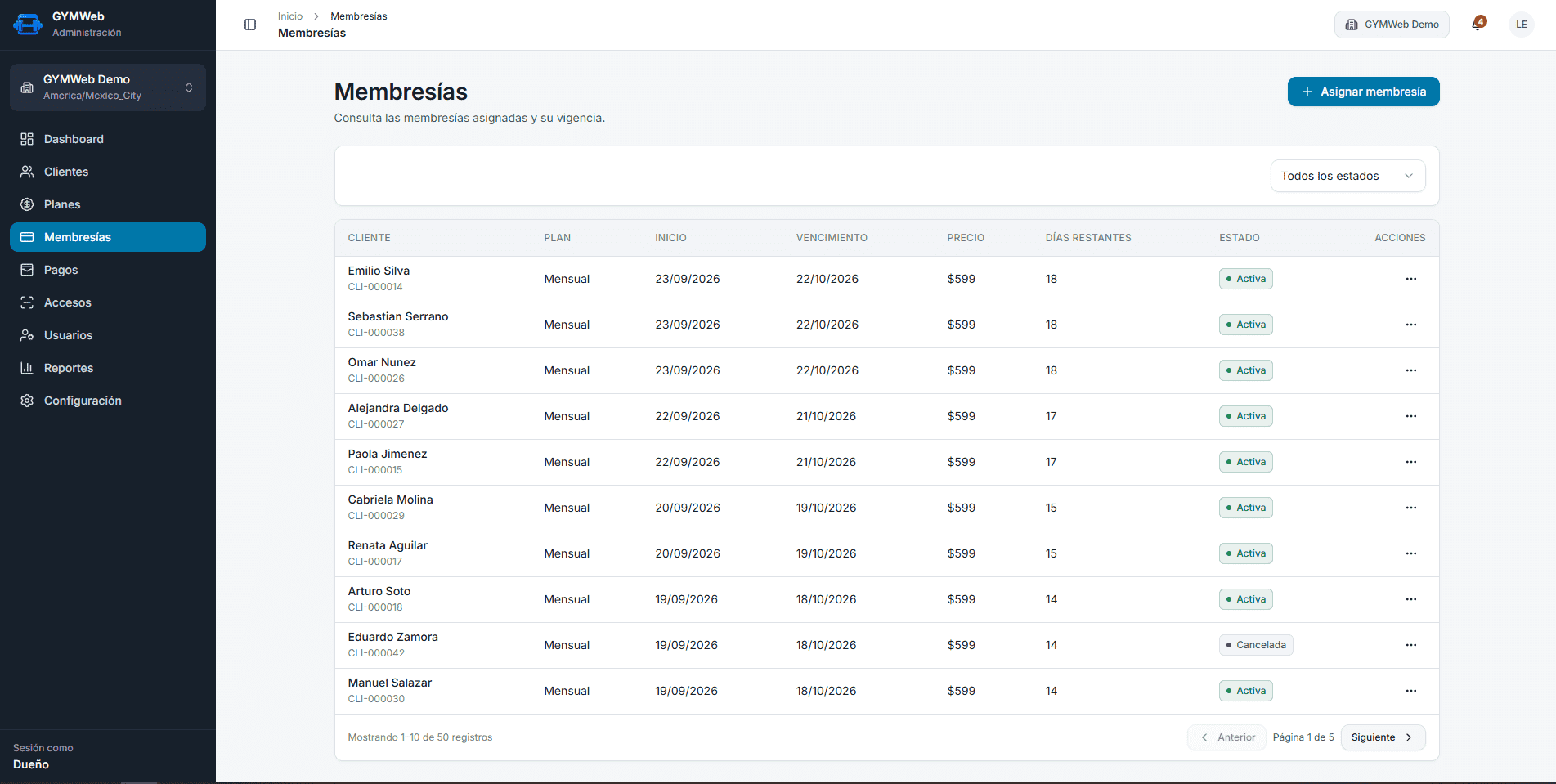Click the INICIO column header
This screenshot has height=784, width=1556.
pos(670,238)
